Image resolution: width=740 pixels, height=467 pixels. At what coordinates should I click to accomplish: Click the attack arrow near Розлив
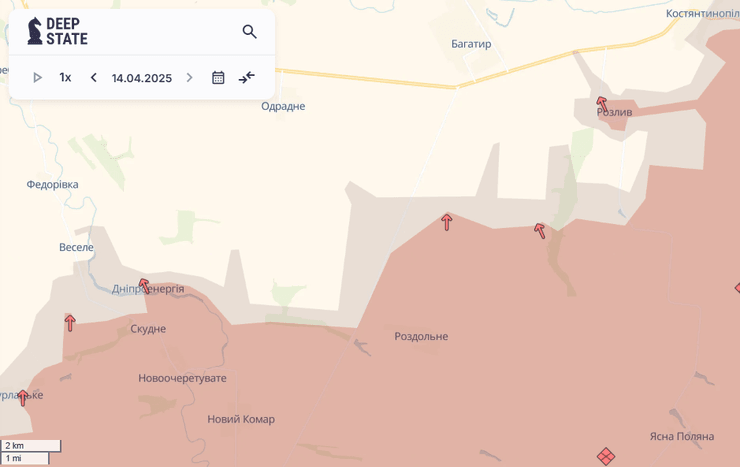(602, 103)
